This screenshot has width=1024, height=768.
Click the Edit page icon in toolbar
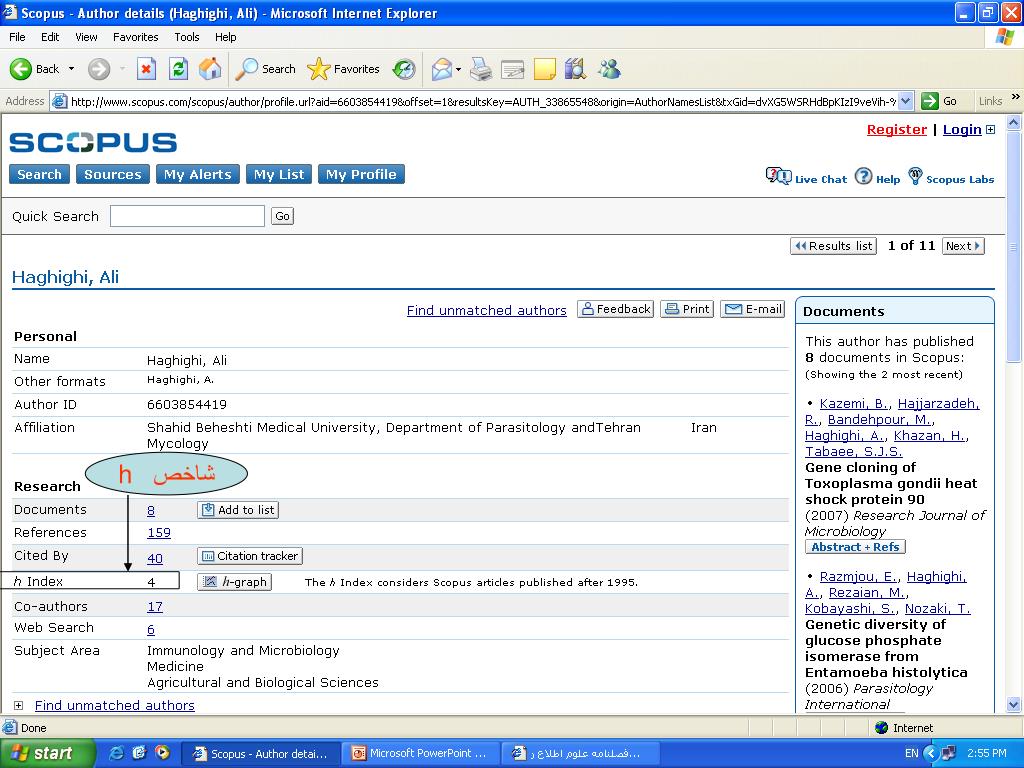click(513, 69)
